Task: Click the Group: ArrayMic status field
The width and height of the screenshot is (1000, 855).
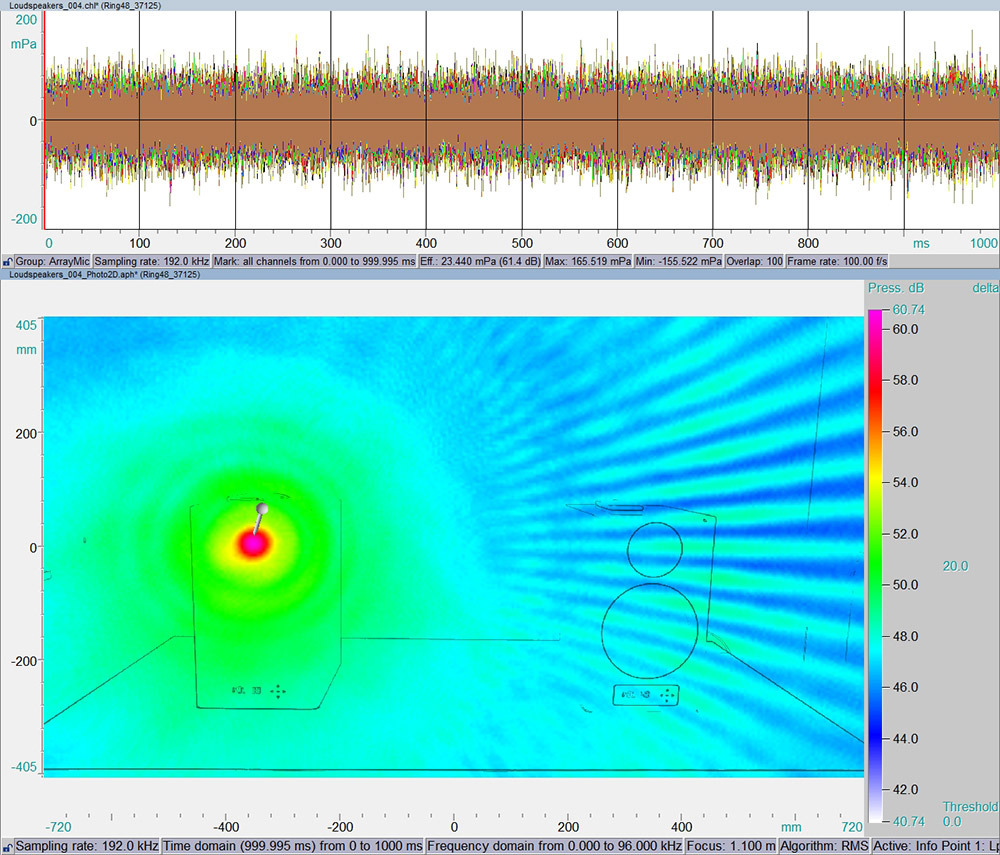Action: pyautogui.click(x=52, y=261)
